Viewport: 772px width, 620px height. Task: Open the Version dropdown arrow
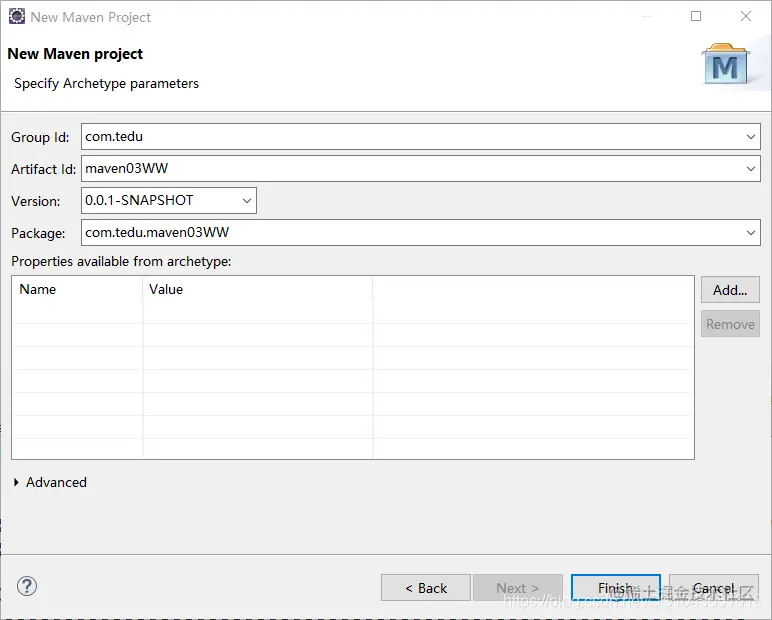click(x=247, y=201)
